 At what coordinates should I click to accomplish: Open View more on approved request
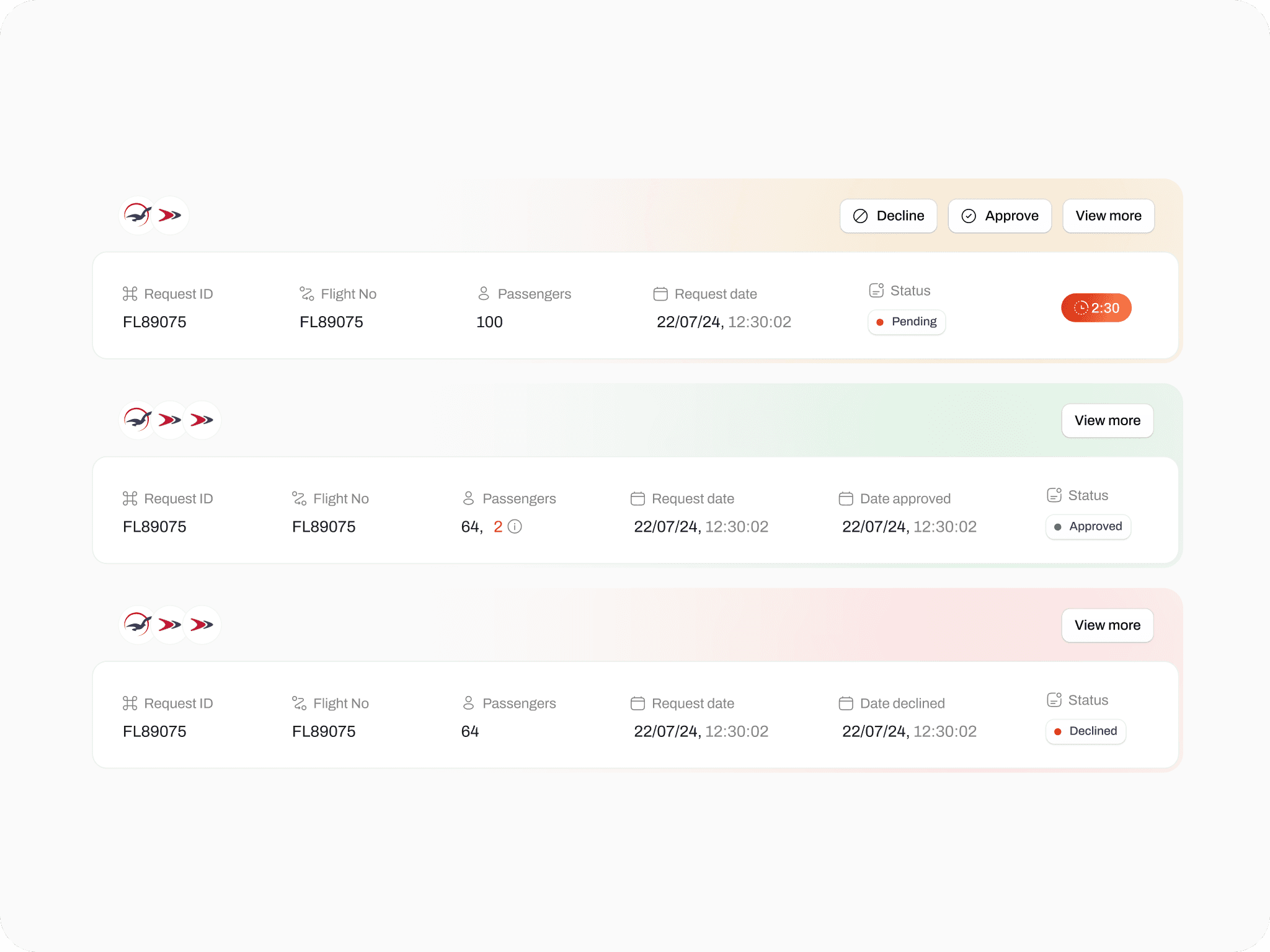point(1107,421)
